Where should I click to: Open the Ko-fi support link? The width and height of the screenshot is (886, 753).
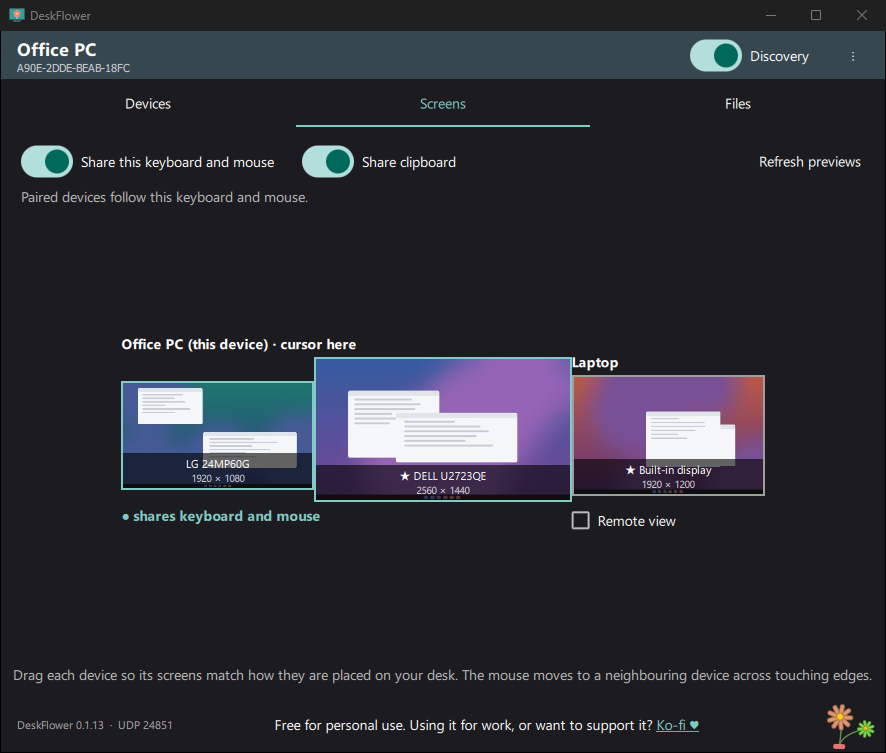(x=677, y=725)
